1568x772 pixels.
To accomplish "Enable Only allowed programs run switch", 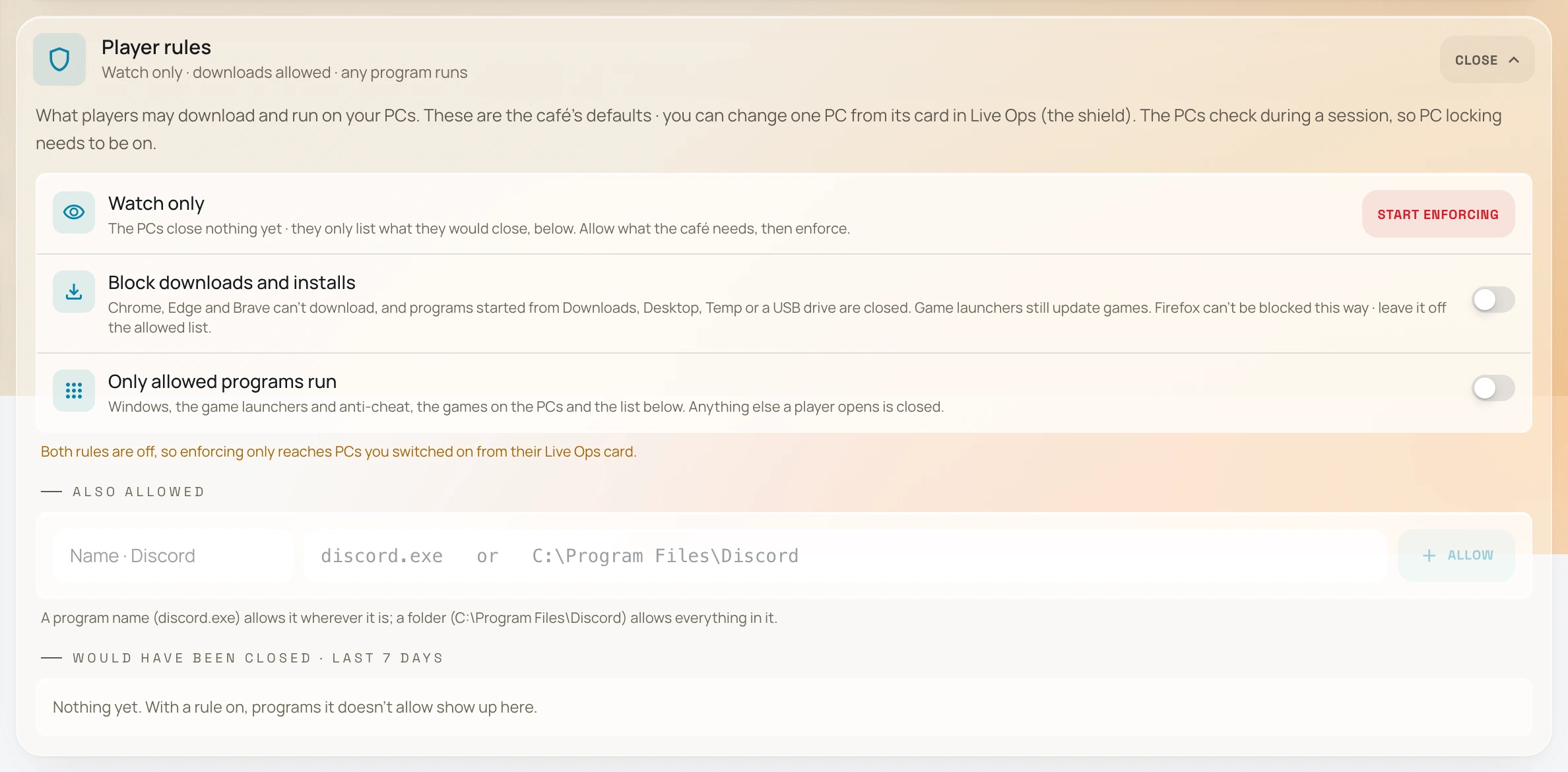I will coord(1493,388).
